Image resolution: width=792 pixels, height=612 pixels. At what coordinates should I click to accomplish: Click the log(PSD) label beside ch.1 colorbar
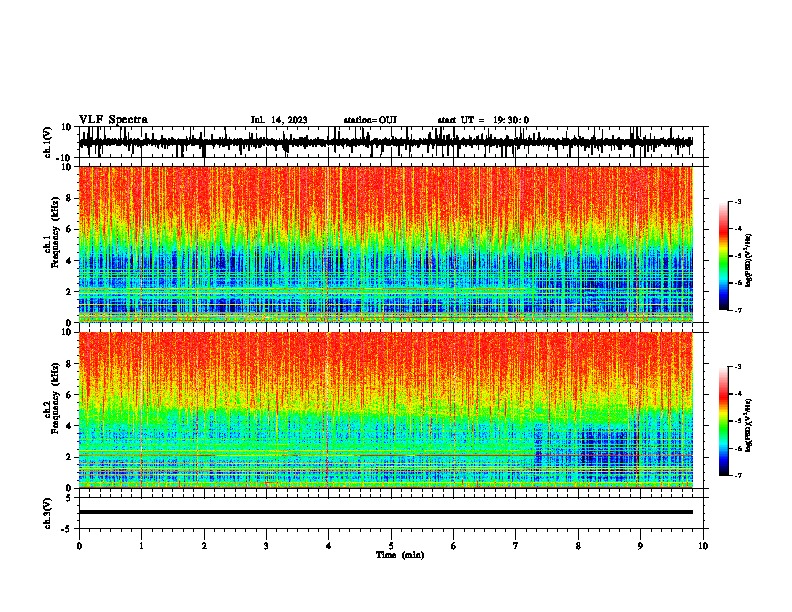pyautogui.click(x=749, y=261)
